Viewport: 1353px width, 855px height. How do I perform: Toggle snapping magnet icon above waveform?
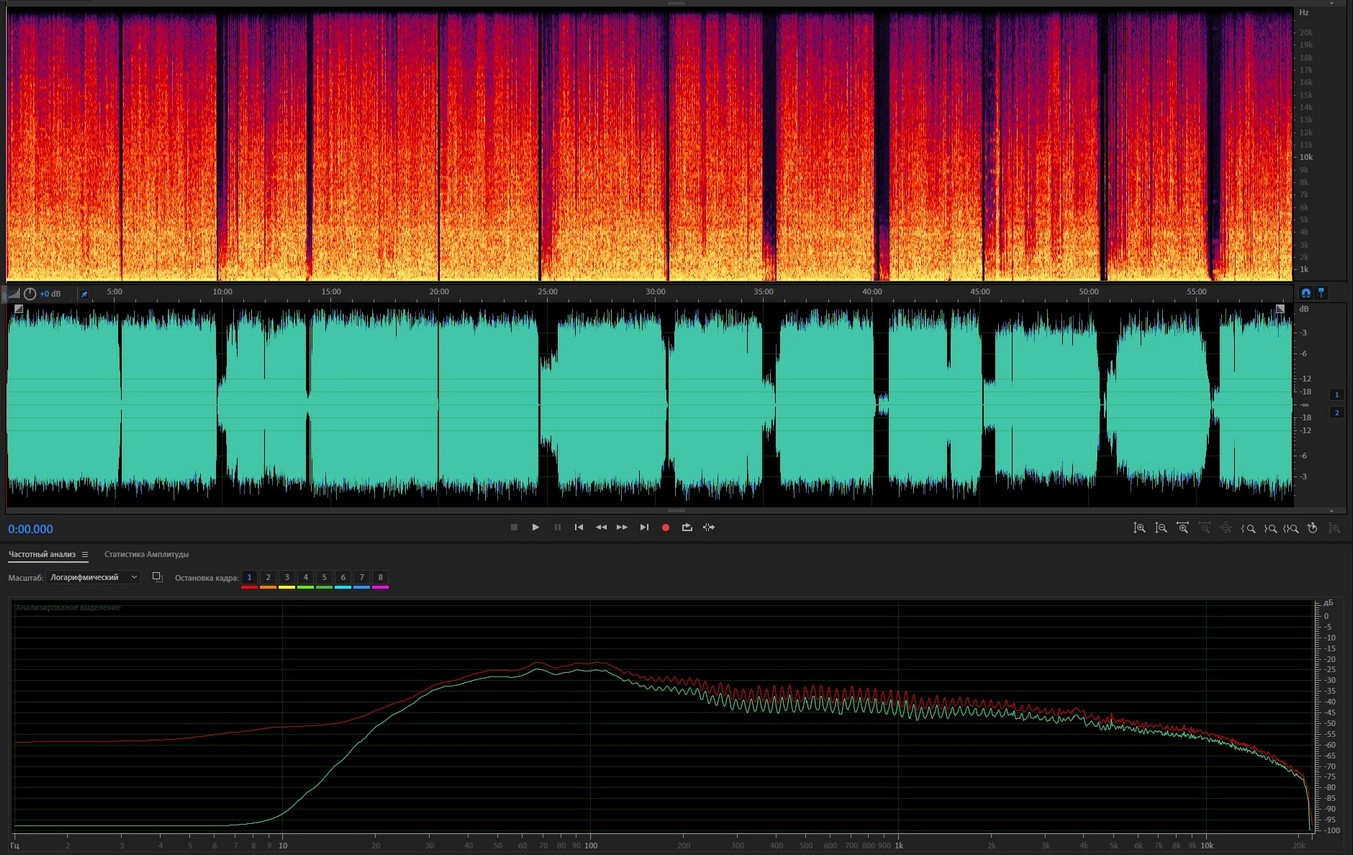(1305, 293)
